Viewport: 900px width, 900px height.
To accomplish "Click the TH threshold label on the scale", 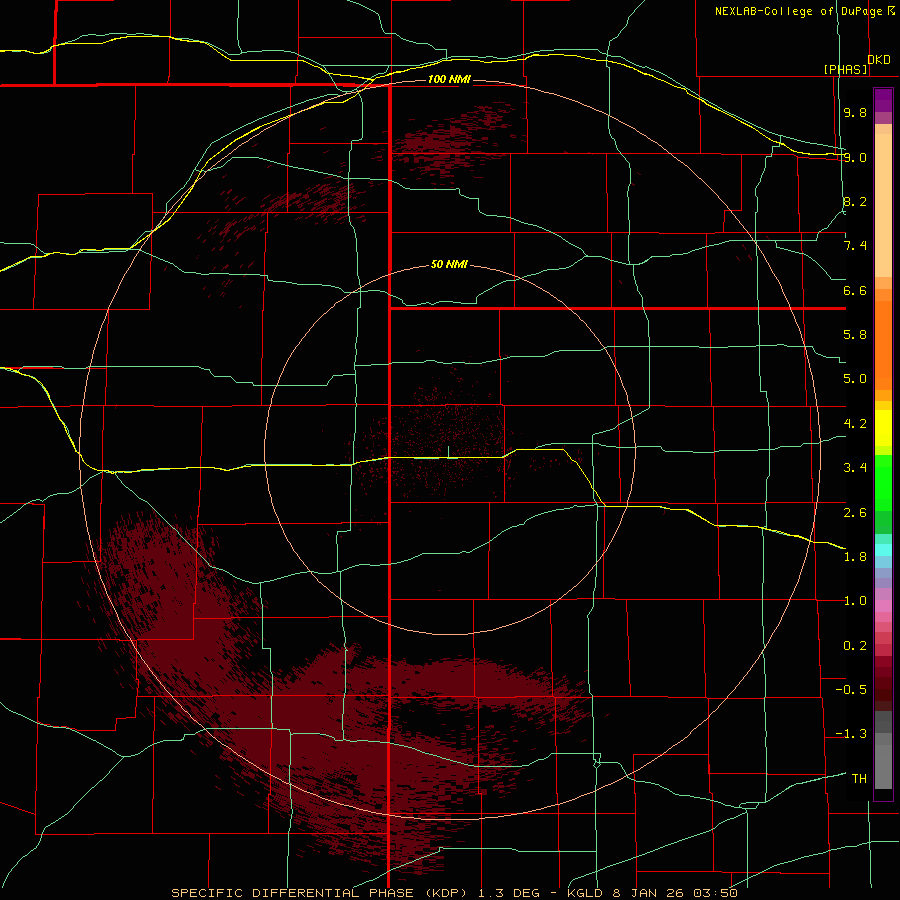I will coord(859,779).
